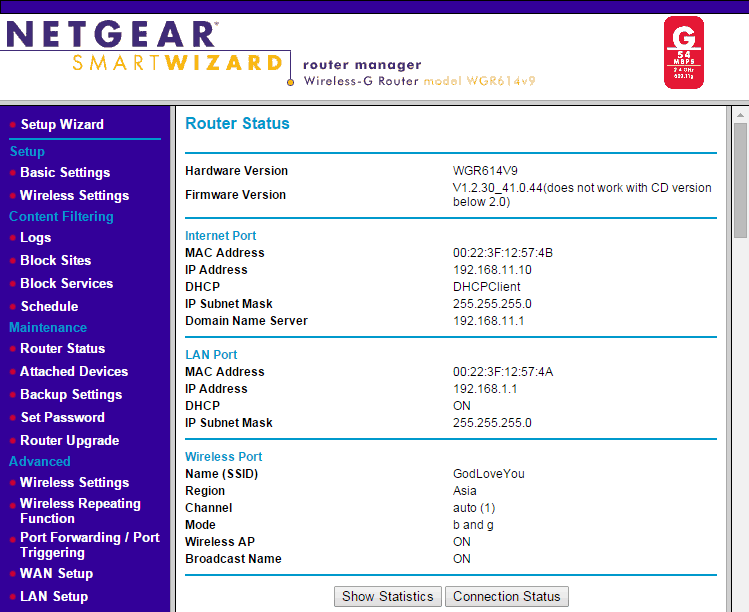Show Attached Devices list

click(74, 372)
